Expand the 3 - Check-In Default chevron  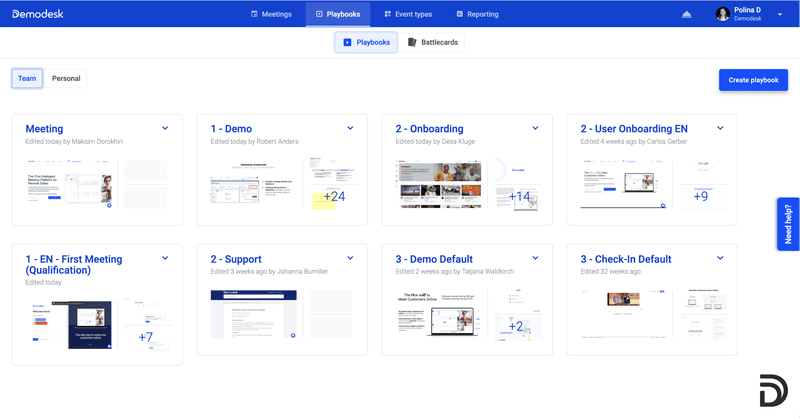[720, 258]
